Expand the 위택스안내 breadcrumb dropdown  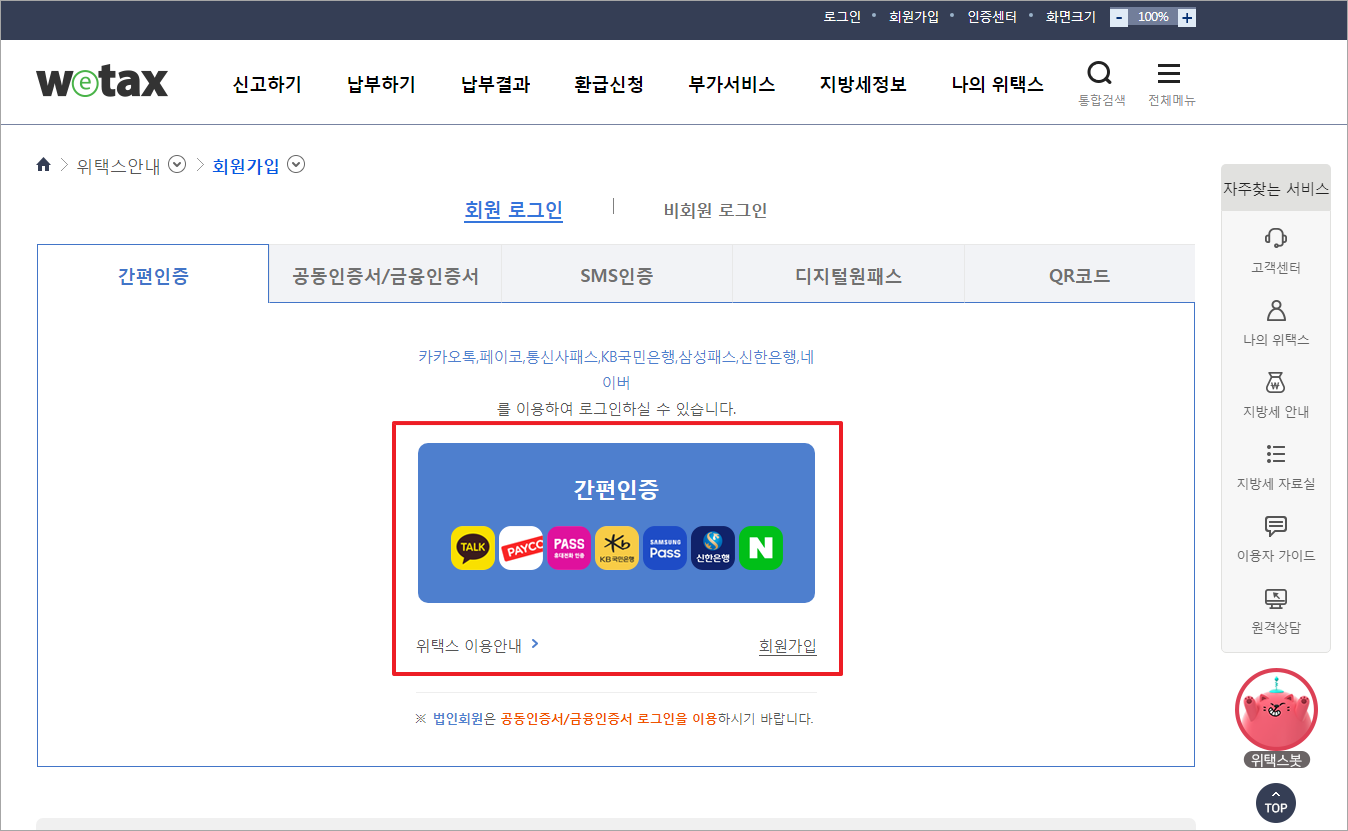177,165
